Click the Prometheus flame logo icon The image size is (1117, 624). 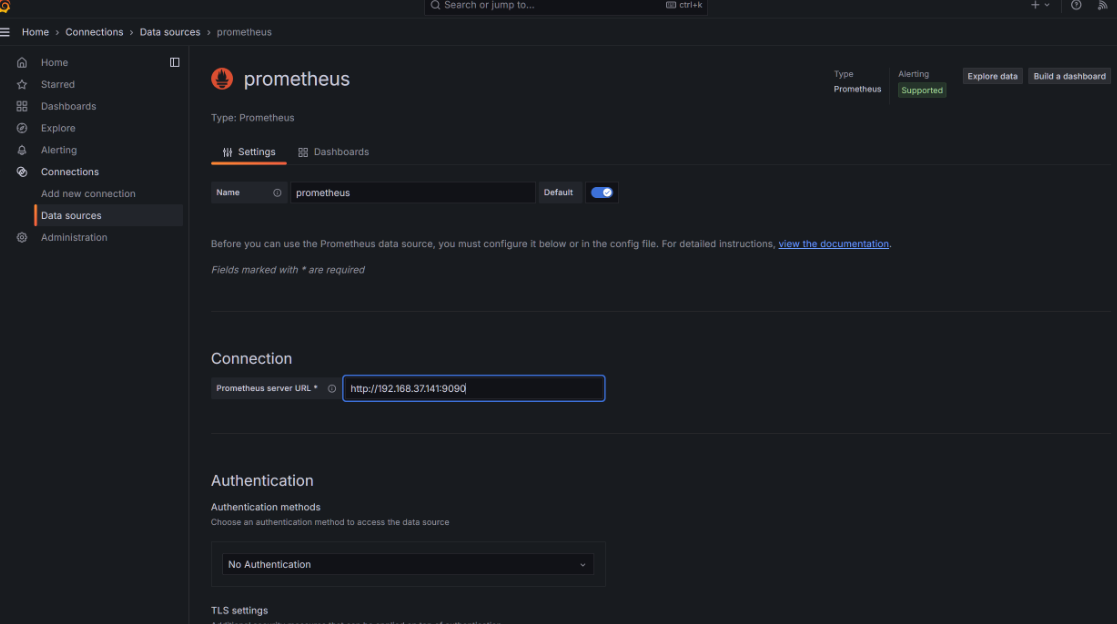(x=222, y=78)
